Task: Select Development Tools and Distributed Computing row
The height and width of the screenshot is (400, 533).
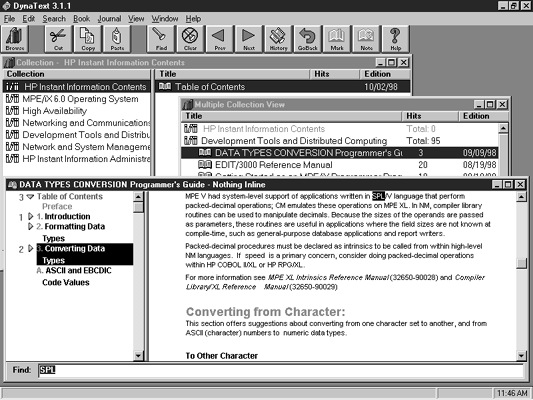Action: click(340, 141)
